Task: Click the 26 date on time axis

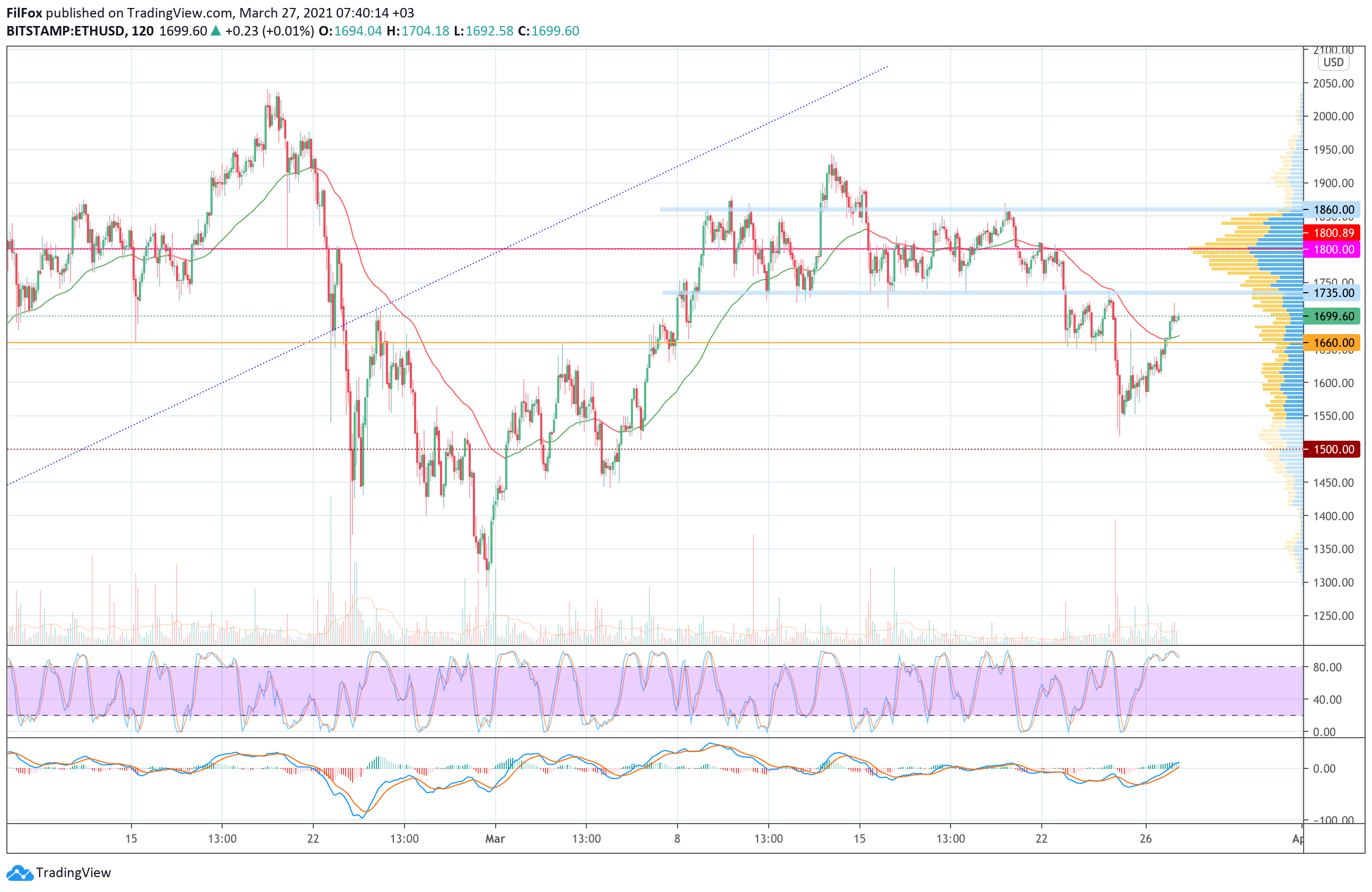Action: tap(1146, 838)
